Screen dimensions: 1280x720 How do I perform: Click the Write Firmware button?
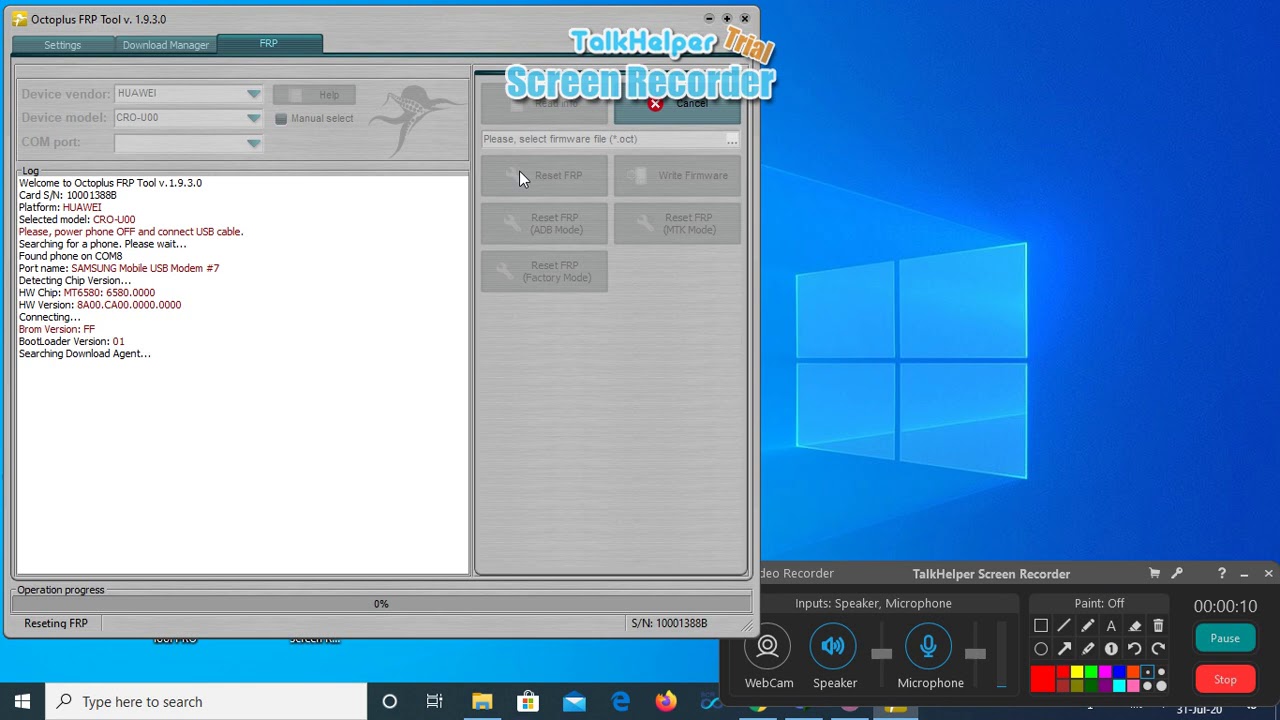(x=677, y=176)
